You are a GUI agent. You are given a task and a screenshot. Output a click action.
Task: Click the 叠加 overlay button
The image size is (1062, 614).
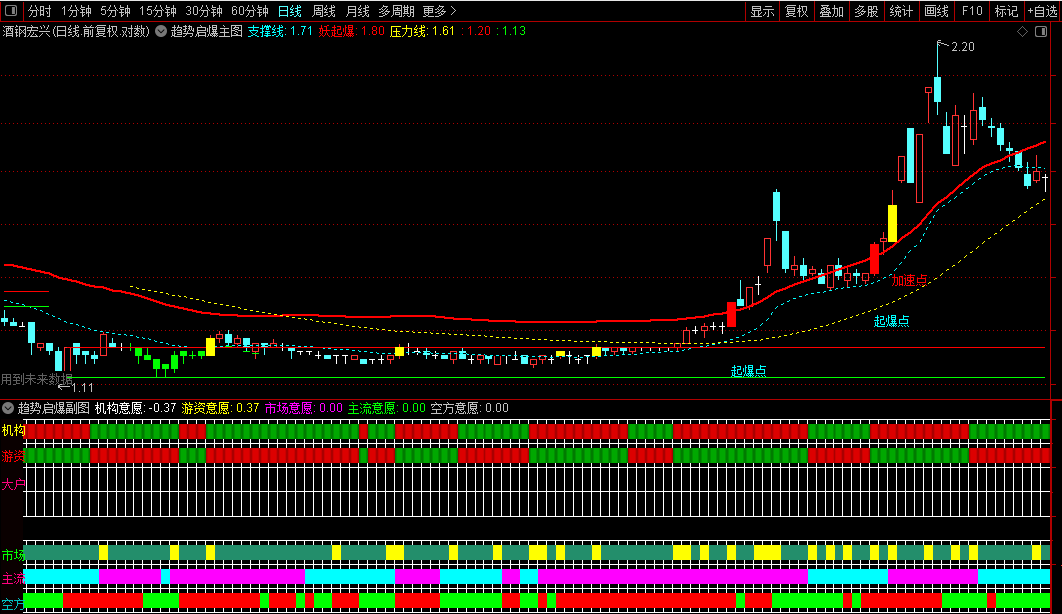[x=832, y=12]
